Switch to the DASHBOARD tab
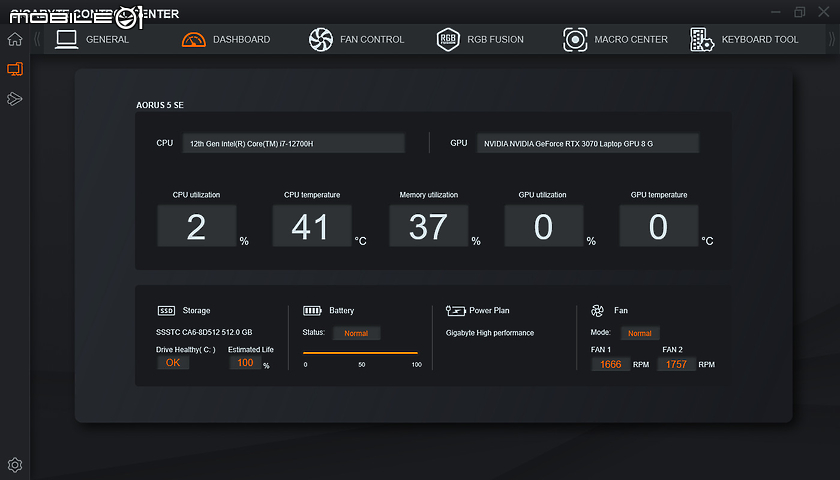 (242, 40)
